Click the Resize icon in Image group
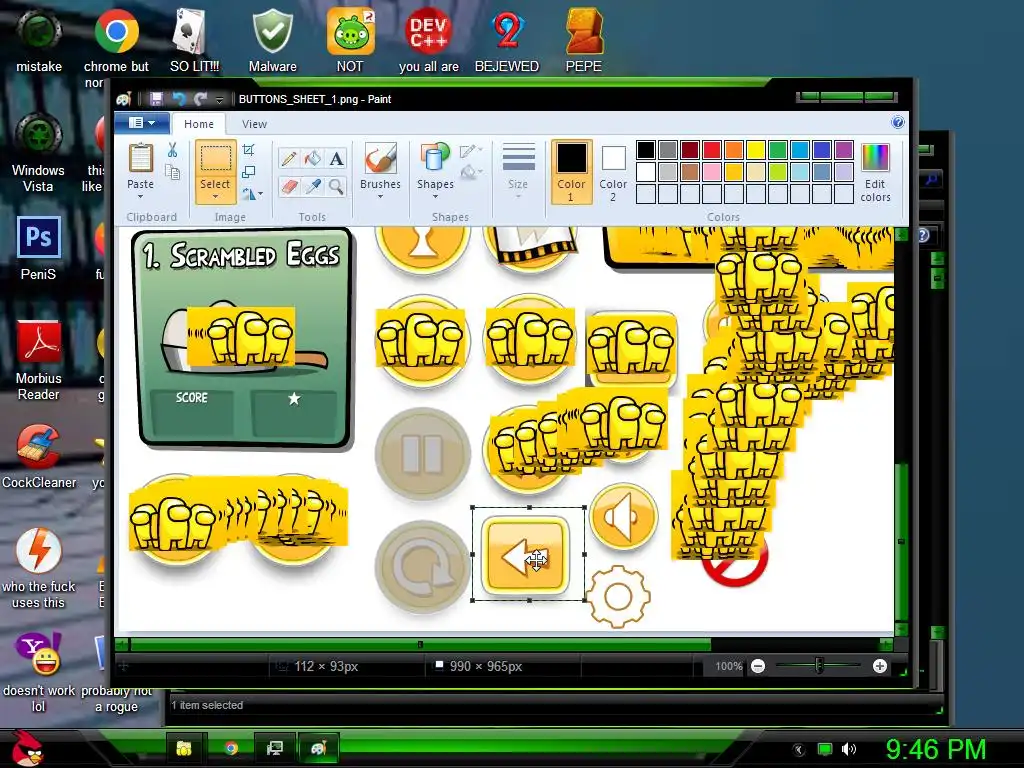The image size is (1024, 768). click(249, 172)
